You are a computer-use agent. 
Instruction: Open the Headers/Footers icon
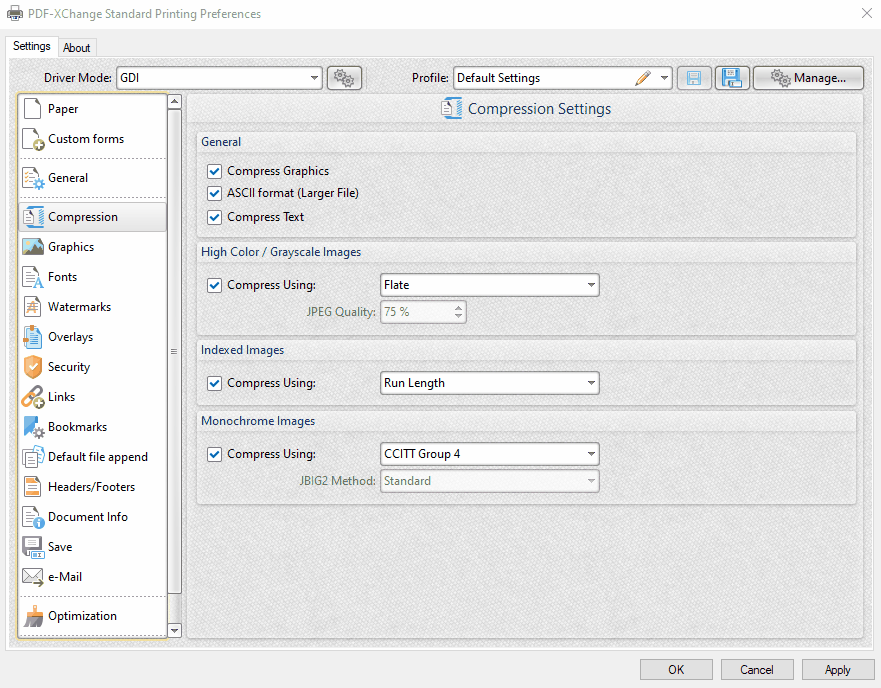click(x=33, y=487)
